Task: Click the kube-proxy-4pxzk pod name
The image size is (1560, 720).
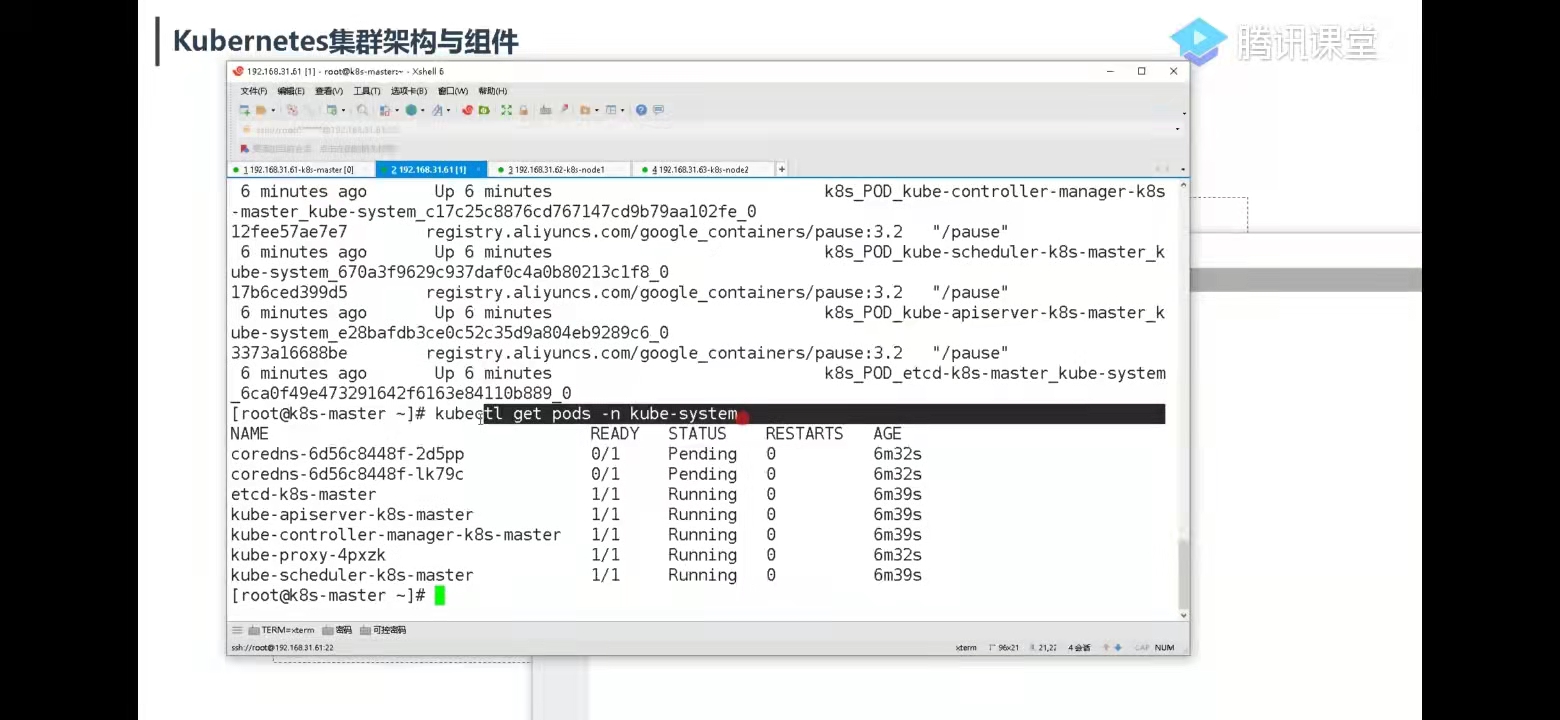Action: pos(308,555)
